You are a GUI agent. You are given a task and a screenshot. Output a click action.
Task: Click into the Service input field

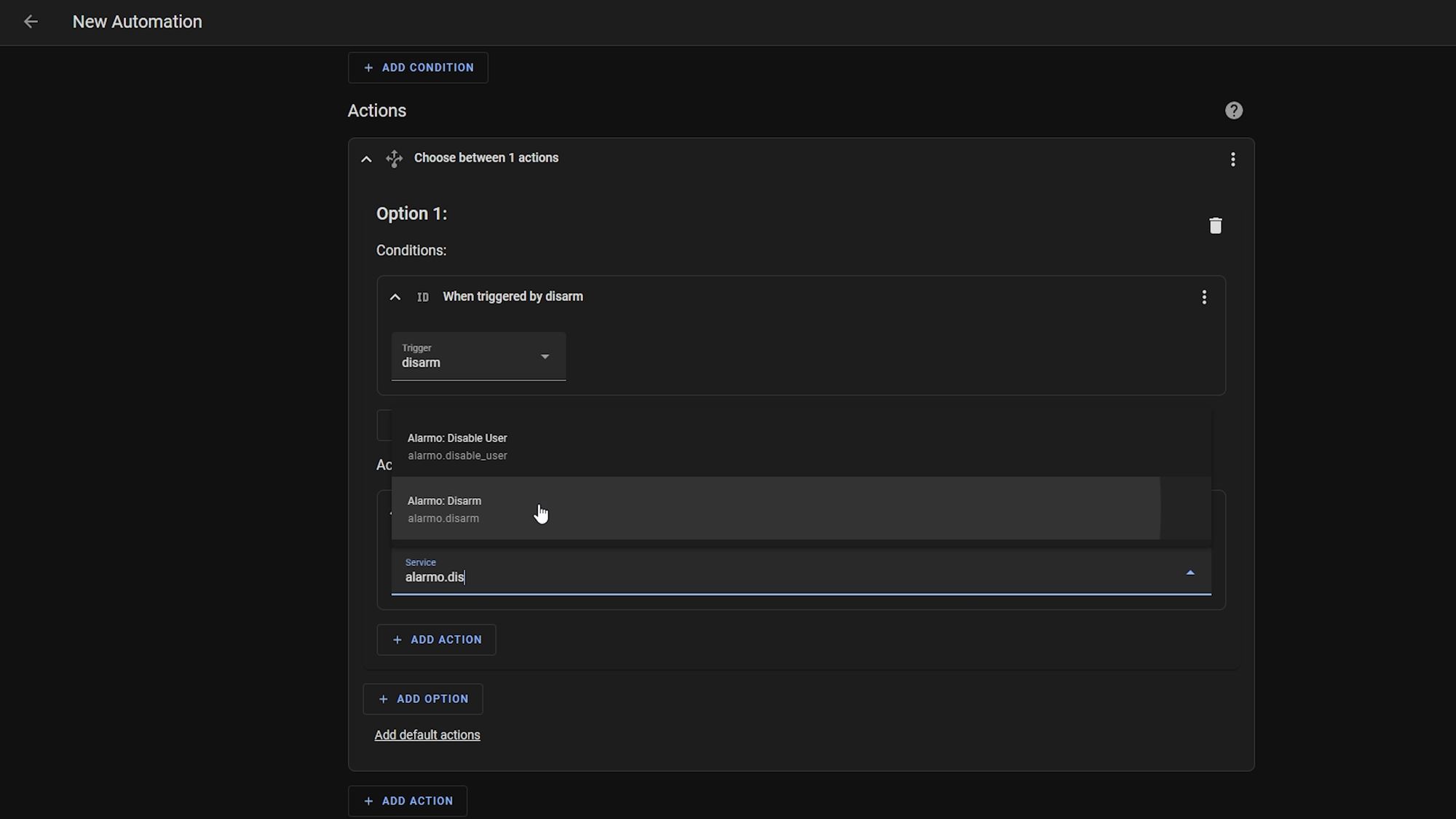coord(801,572)
